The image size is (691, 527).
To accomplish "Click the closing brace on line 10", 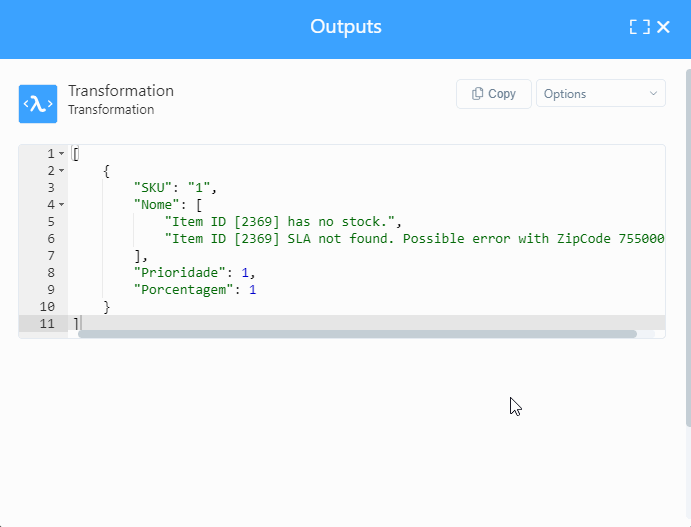I will [x=107, y=307].
